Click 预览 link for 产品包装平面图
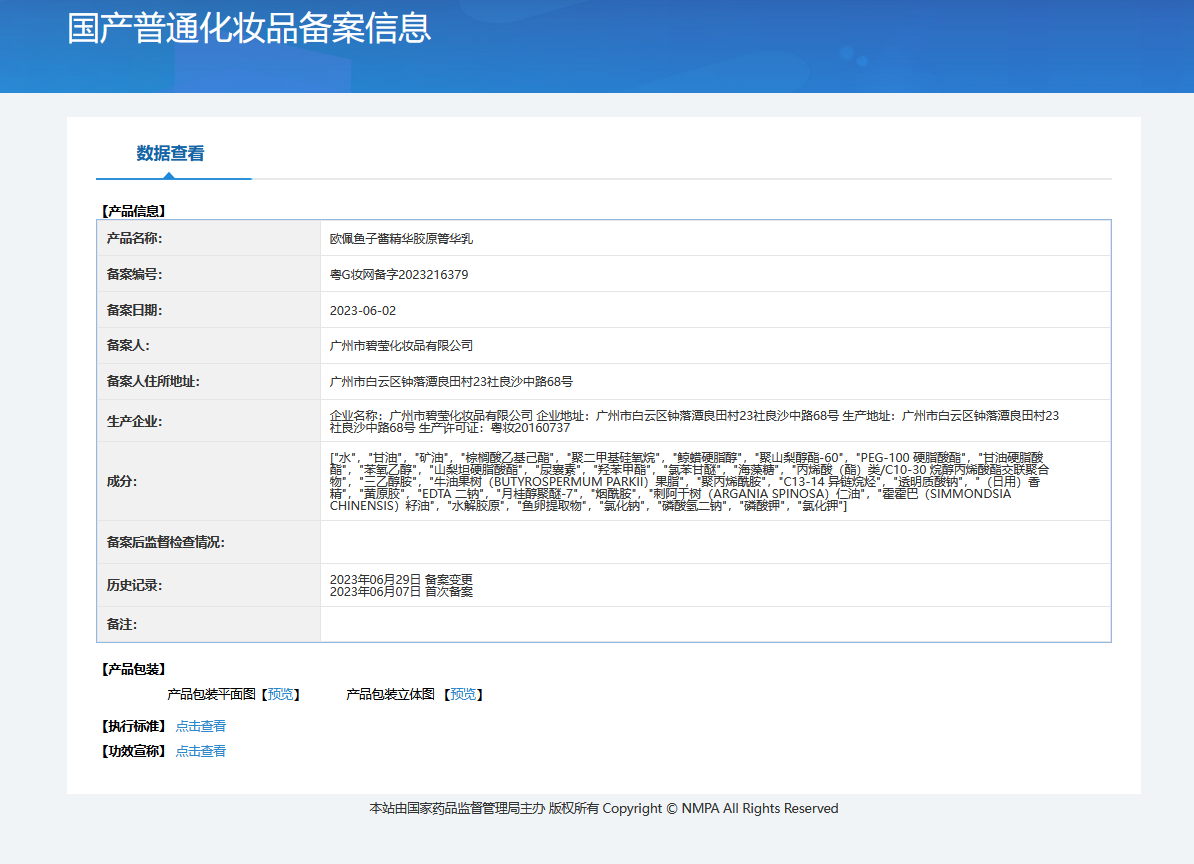The height and width of the screenshot is (864, 1194). [x=281, y=694]
